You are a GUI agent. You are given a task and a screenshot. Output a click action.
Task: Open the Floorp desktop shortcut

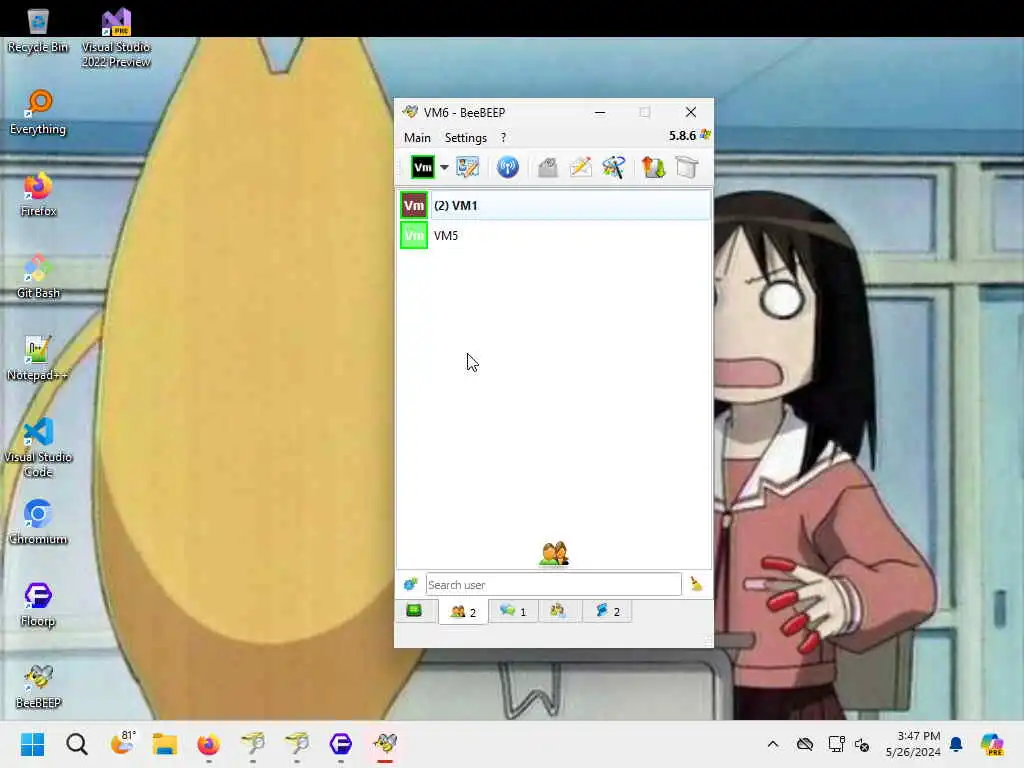pyautogui.click(x=38, y=605)
